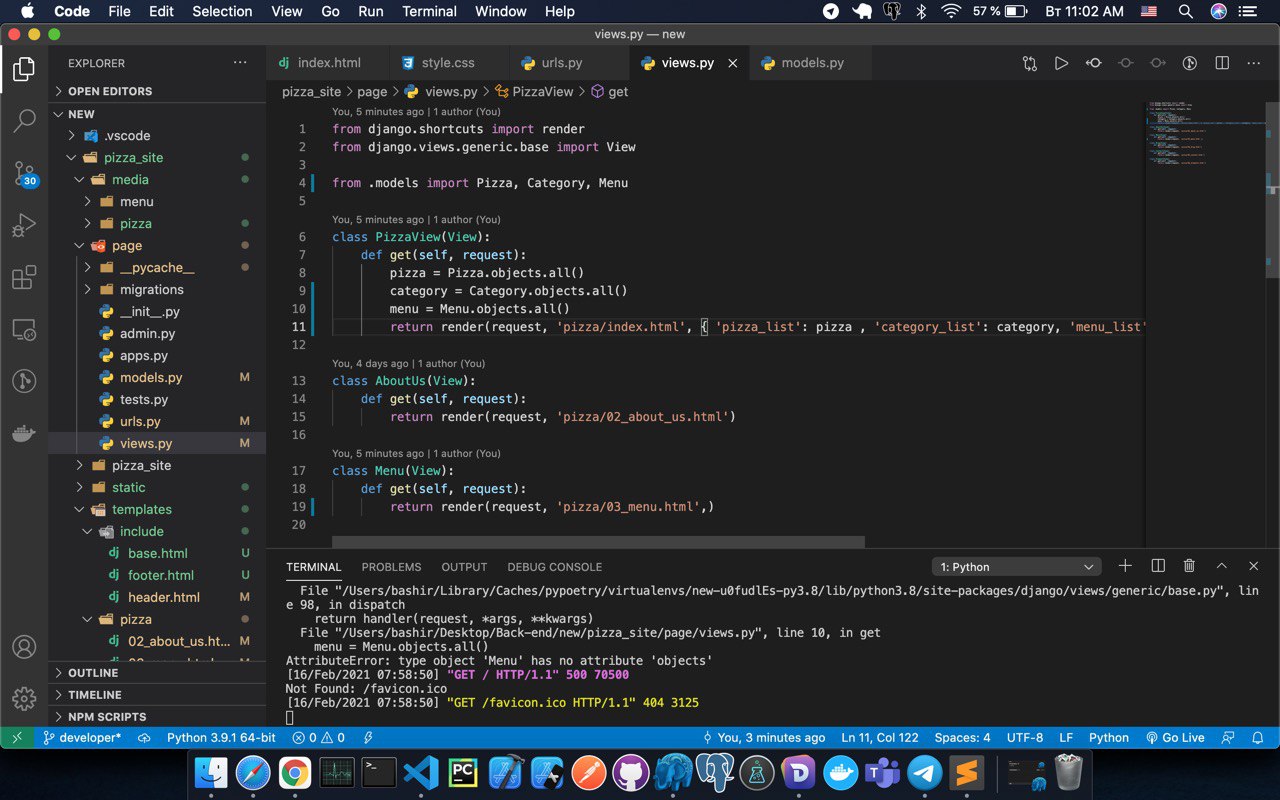The image size is (1280, 800).
Task: Expand the NPM SCRIPTS section
Action: point(157,717)
